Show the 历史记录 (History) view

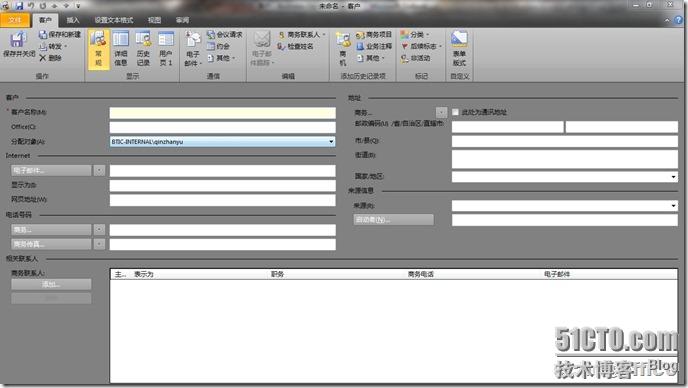point(143,49)
